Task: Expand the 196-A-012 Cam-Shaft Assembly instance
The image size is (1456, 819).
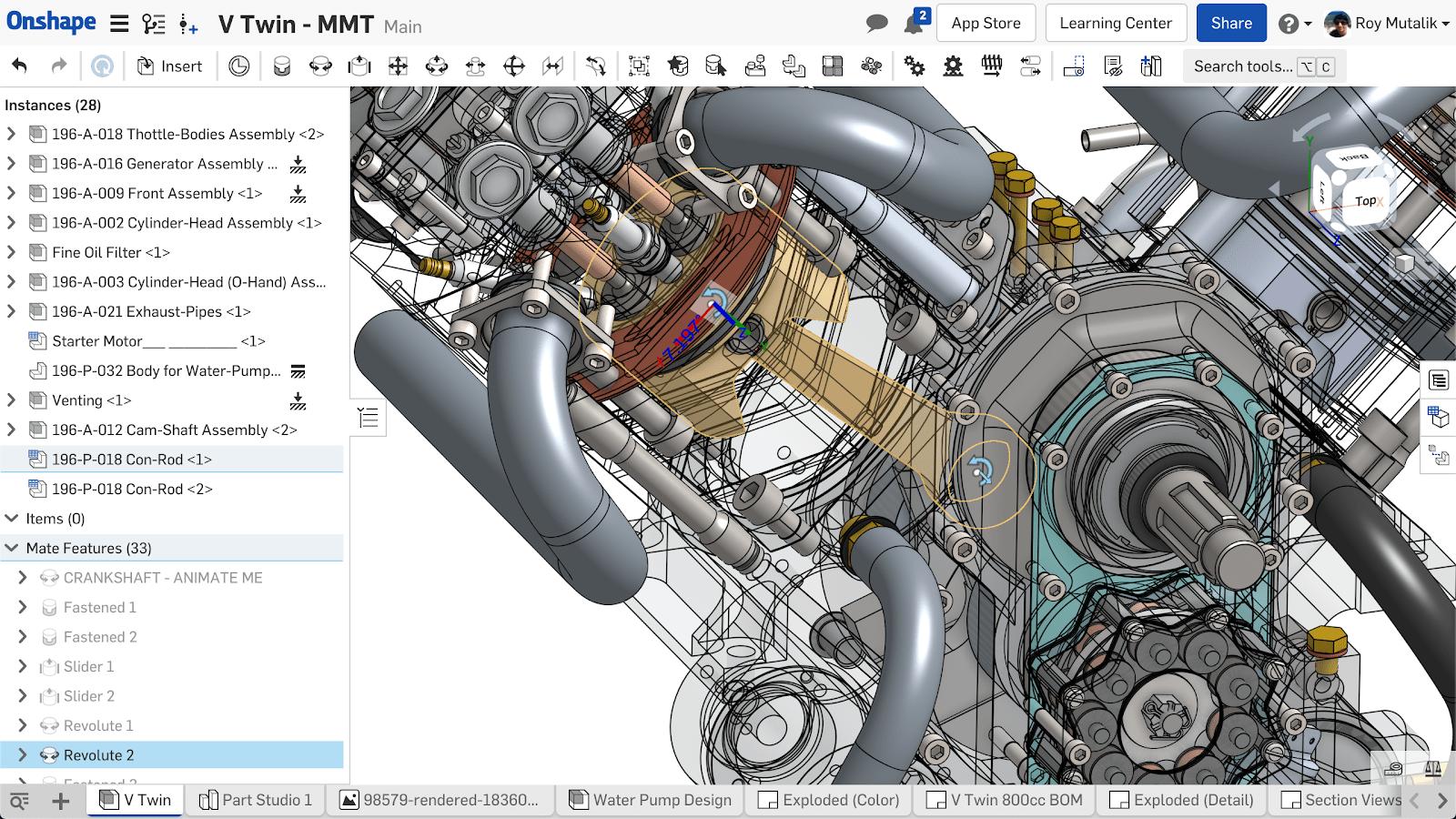Action: (12, 430)
